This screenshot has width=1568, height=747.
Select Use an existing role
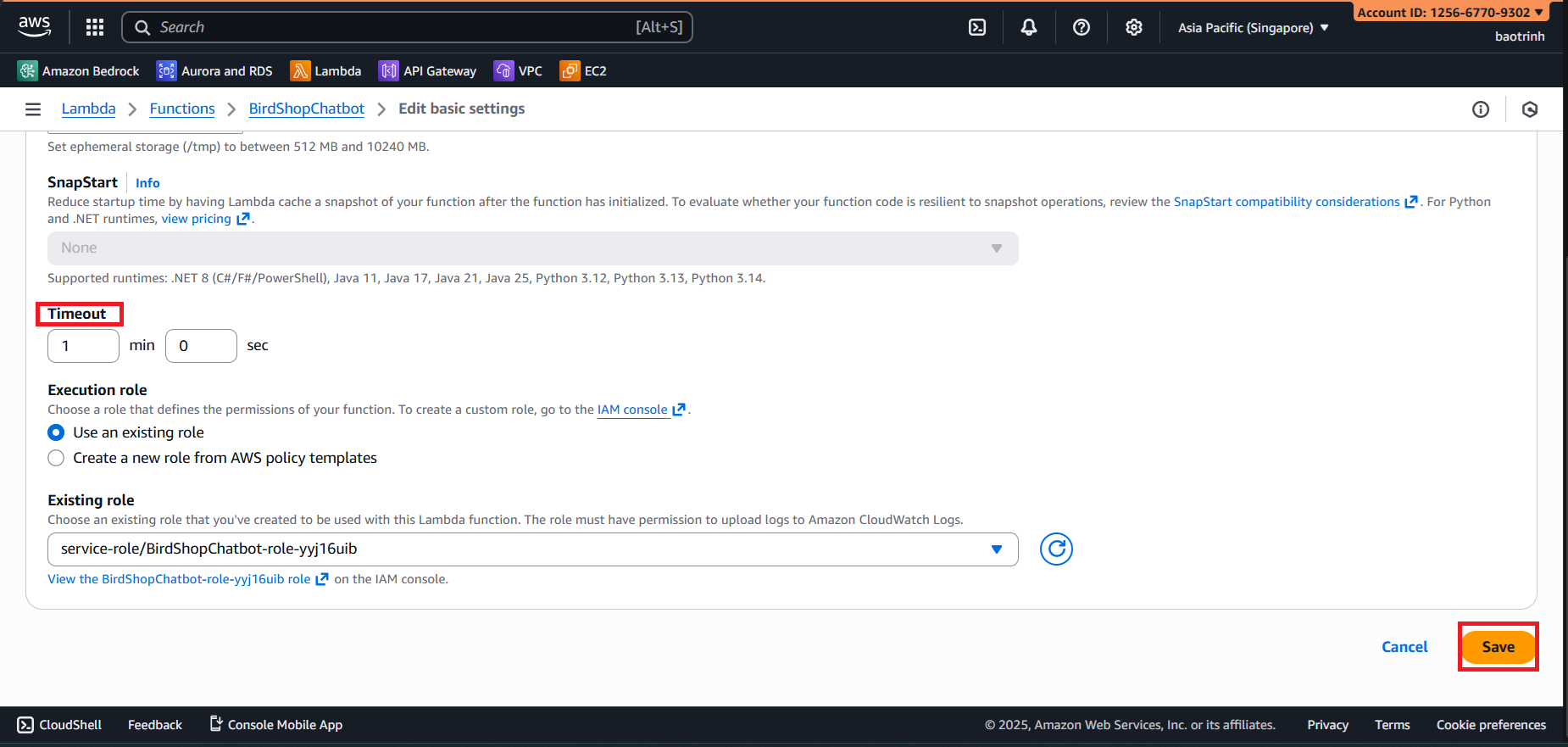(56, 432)
